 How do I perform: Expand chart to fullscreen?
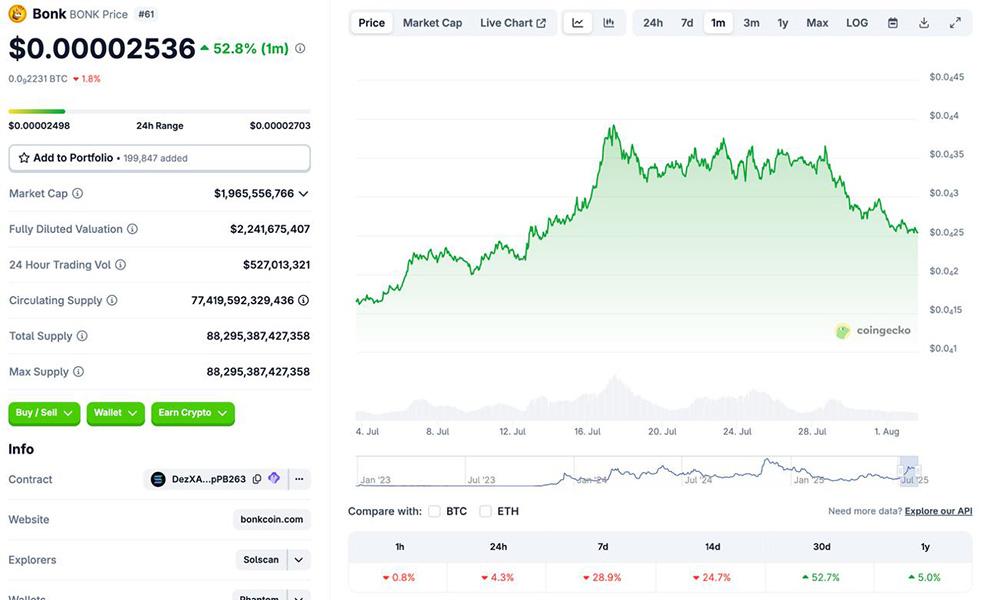[x=955, y=23]
